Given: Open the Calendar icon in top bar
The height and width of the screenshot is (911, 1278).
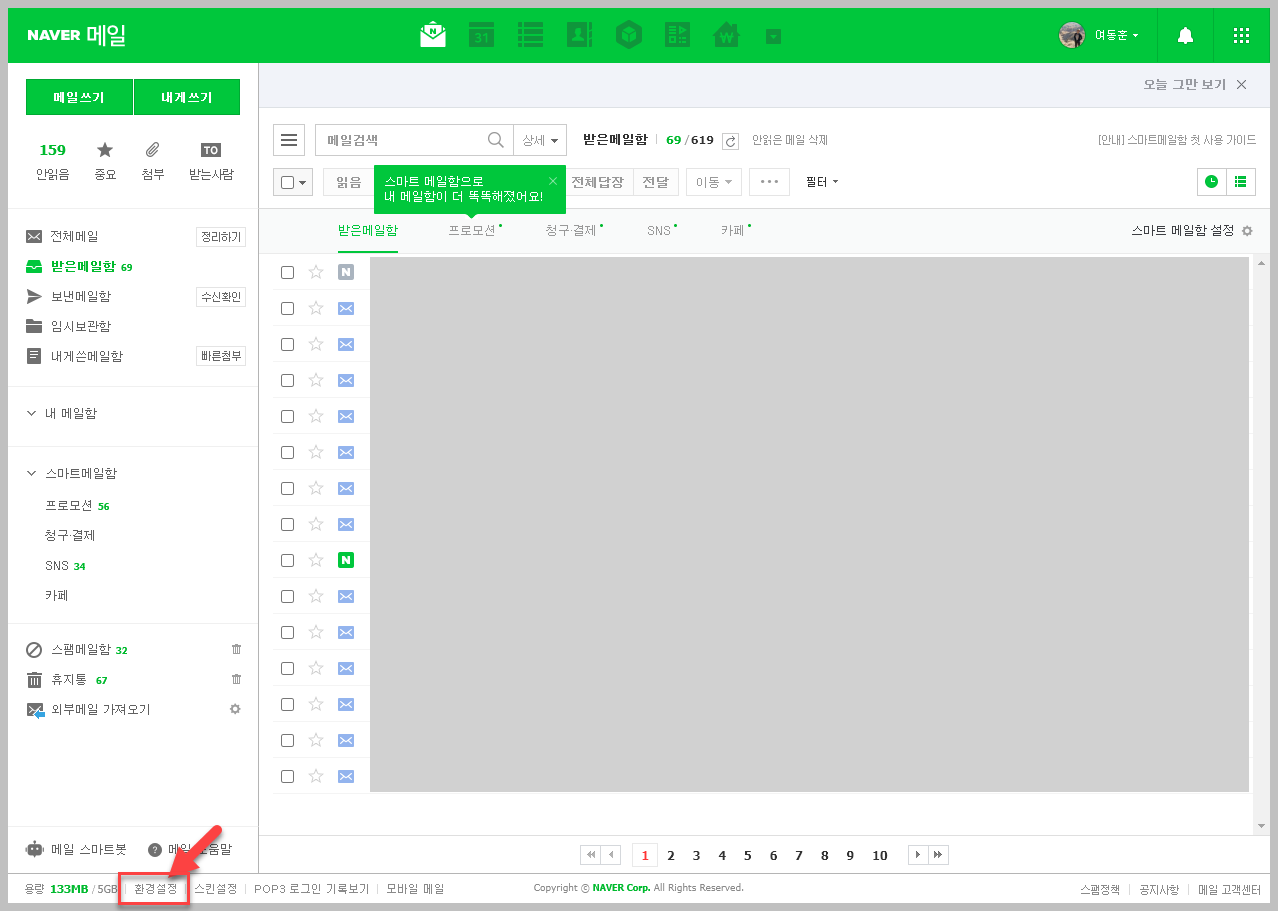Looking at the screenshot, I should 482,36.
